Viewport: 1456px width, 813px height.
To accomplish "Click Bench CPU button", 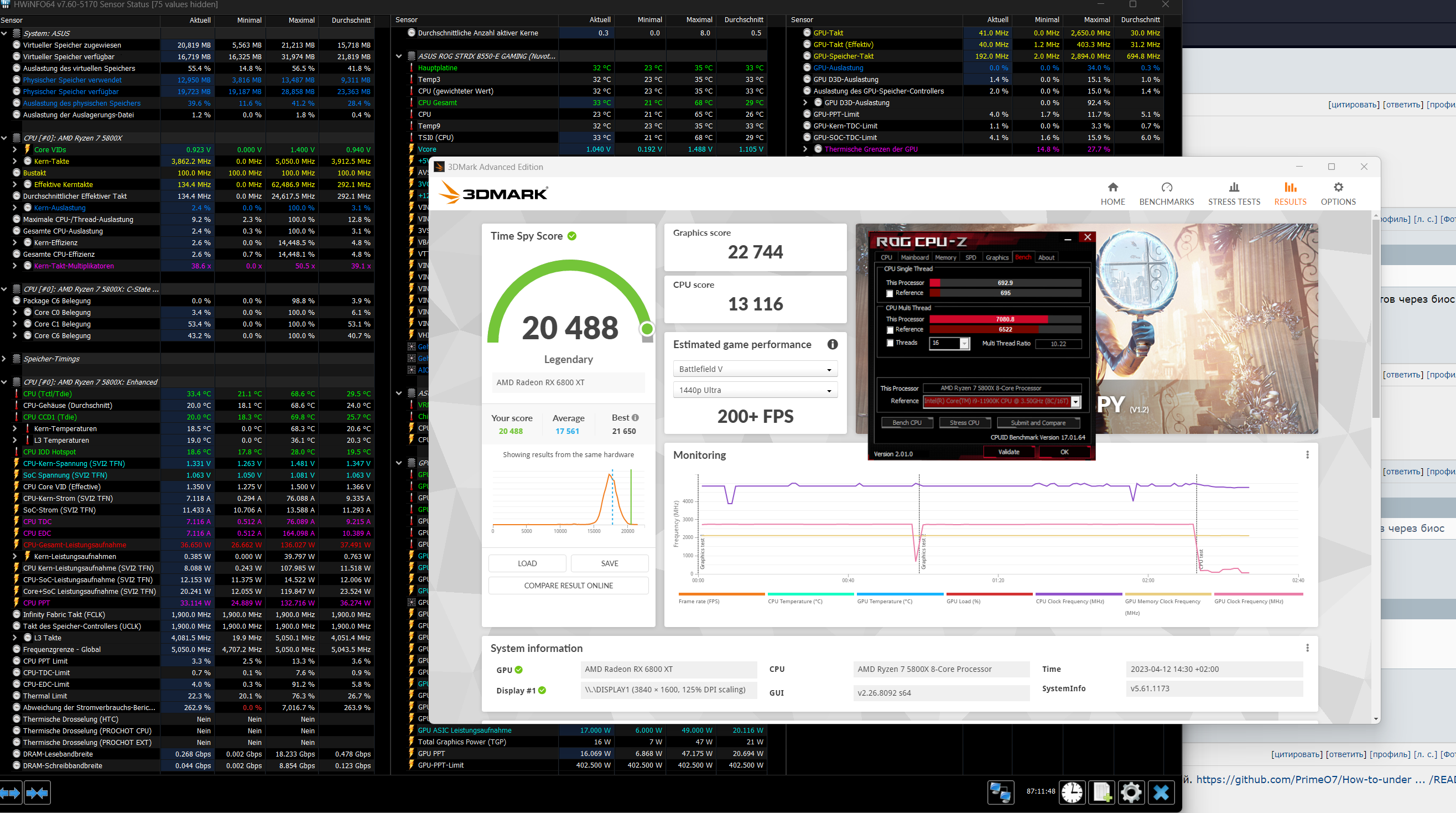I will [907, 423].
